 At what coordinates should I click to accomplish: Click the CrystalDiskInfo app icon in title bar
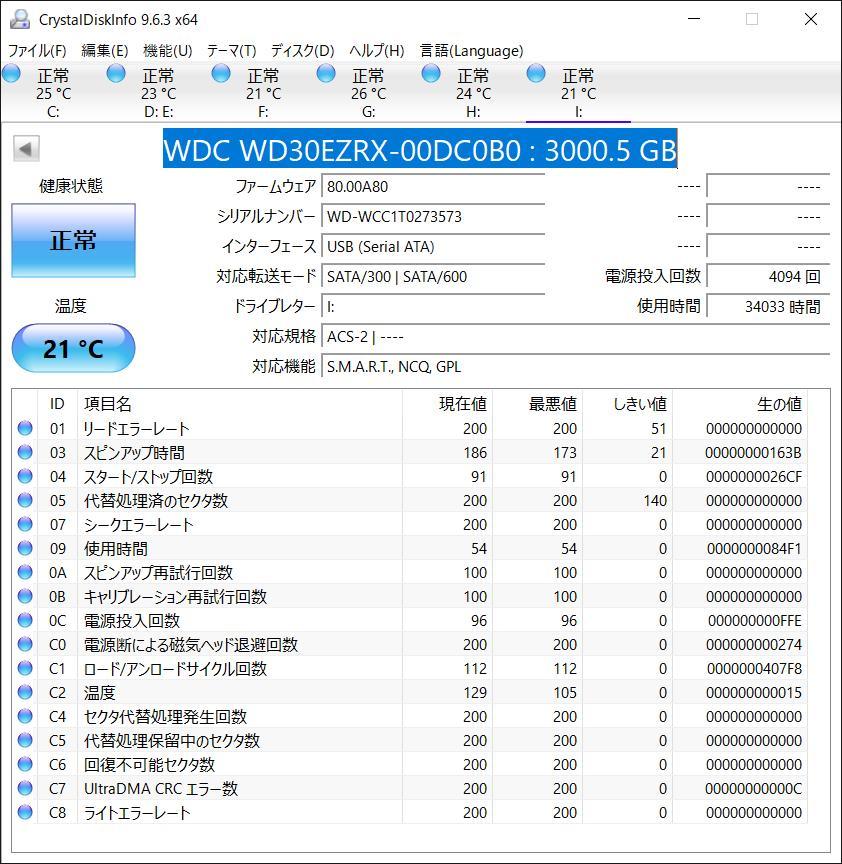click(20, 19)
